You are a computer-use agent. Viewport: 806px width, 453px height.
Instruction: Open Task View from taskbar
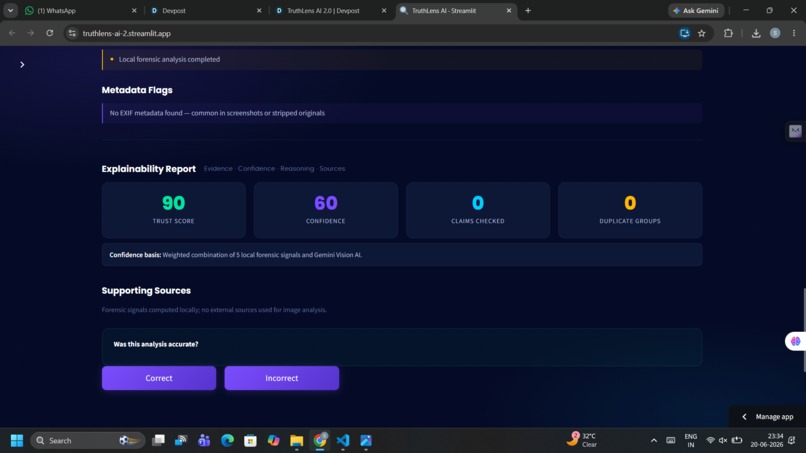(x=158, y=441)
